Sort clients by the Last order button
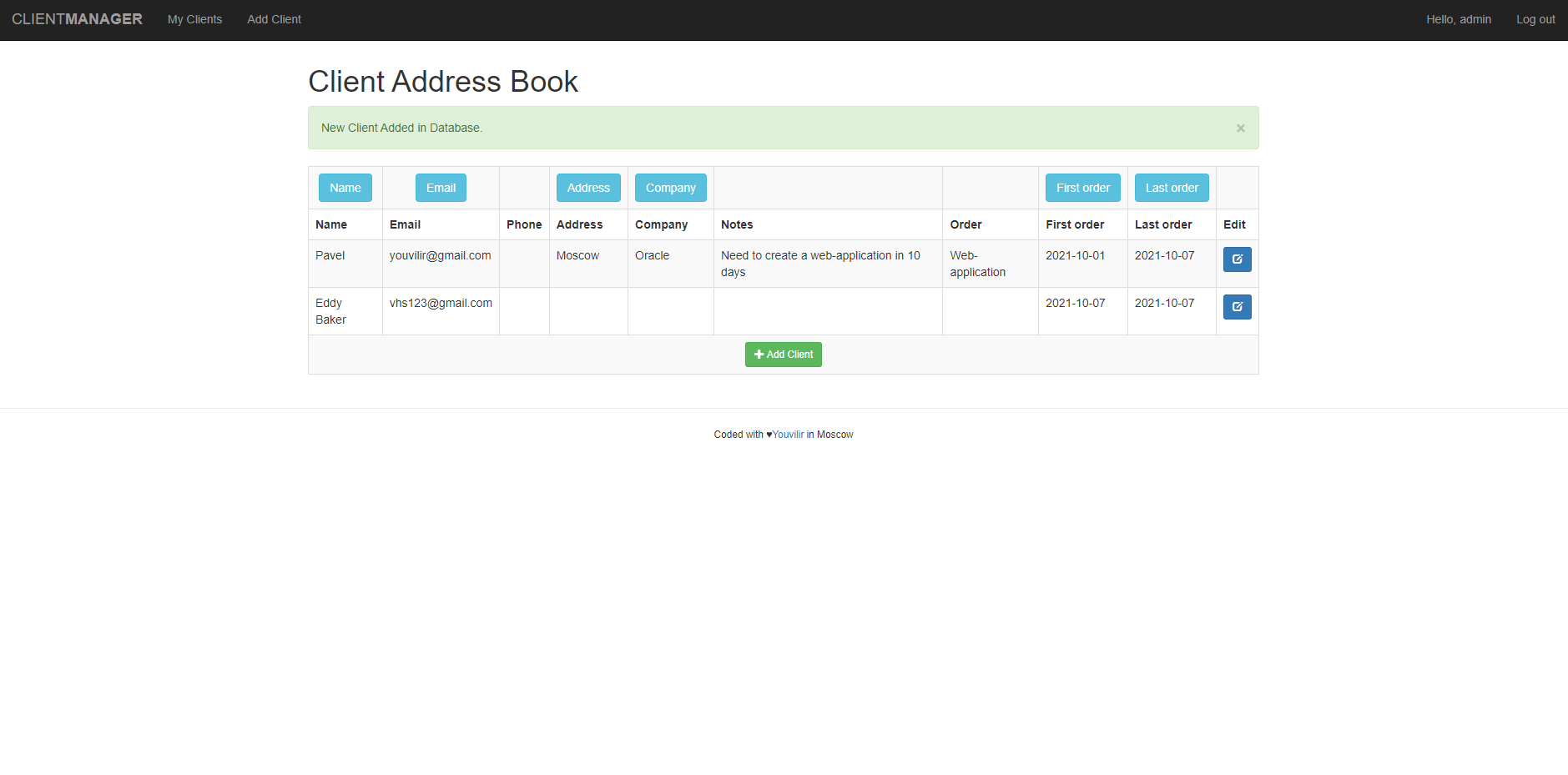Viewport: 1568px width, 775px height. (1172, 188)
